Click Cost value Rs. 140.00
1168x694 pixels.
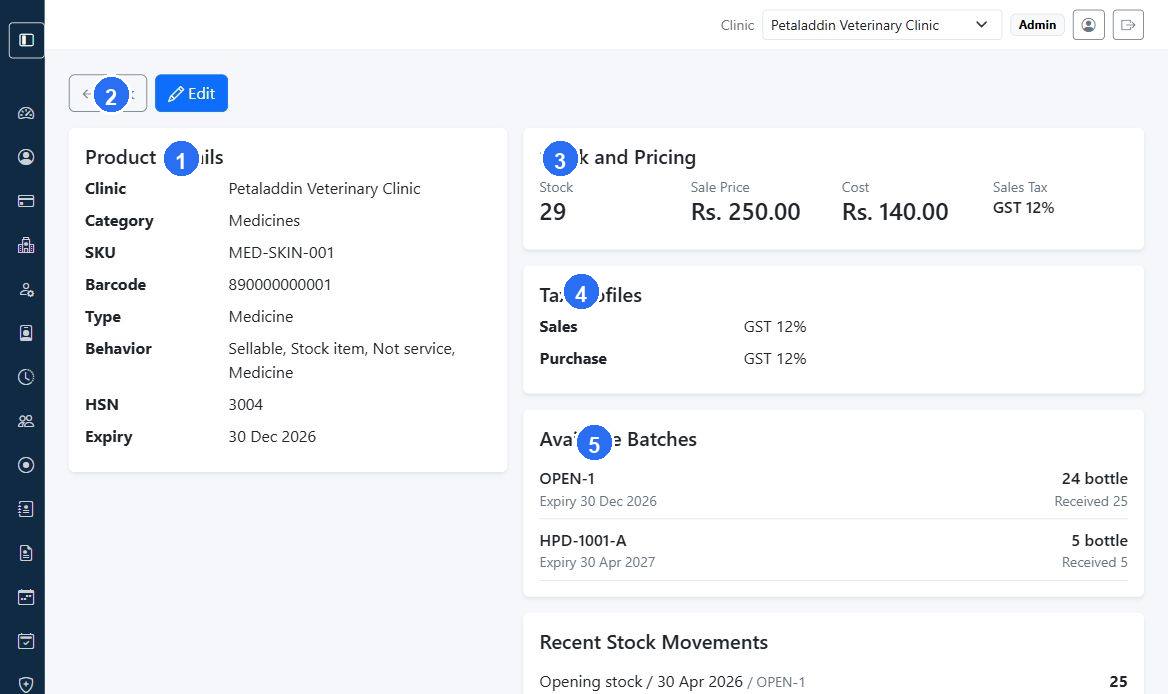(895, 211)
